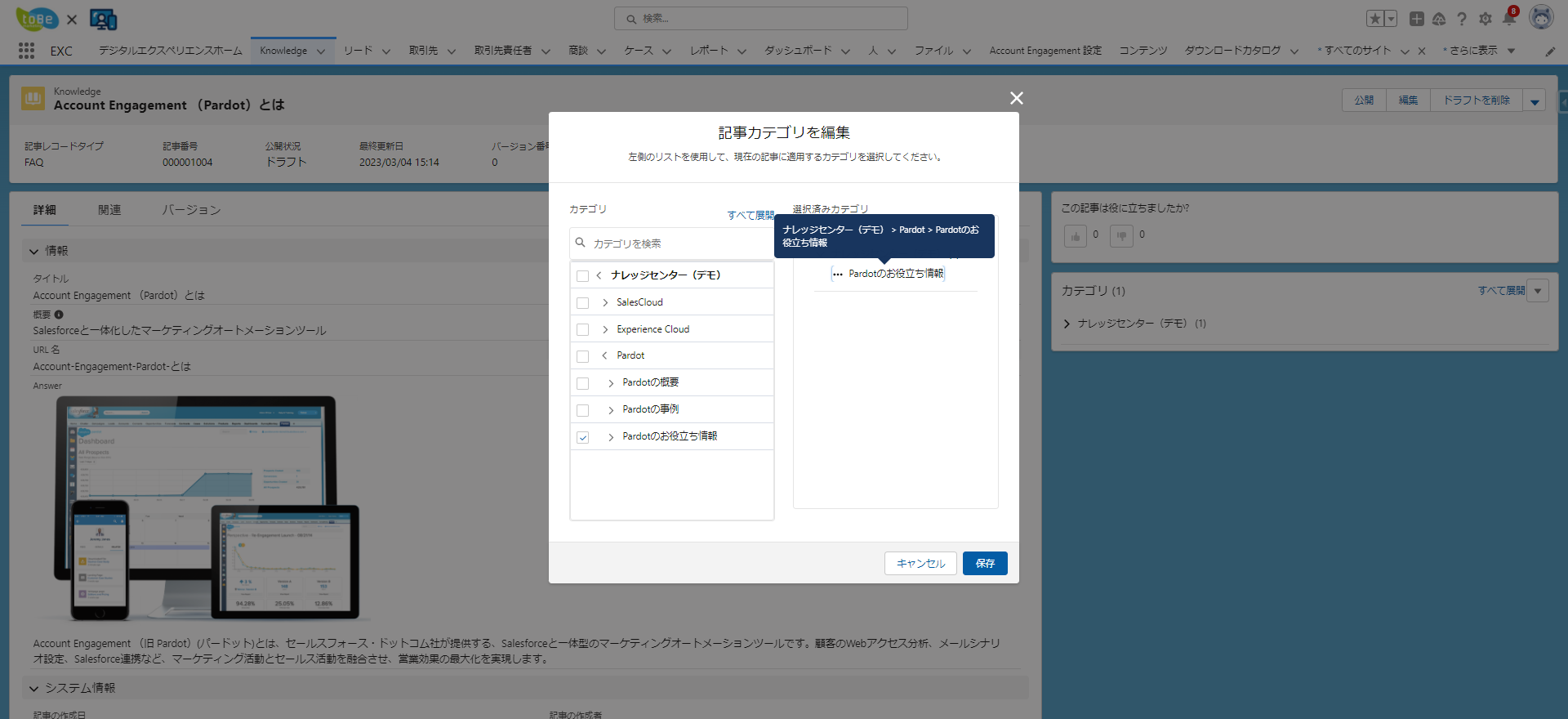Click the edit navigation pencil icon
Image resolution: width=1568 pixels, height=719 pixels.
[1550, 51]
